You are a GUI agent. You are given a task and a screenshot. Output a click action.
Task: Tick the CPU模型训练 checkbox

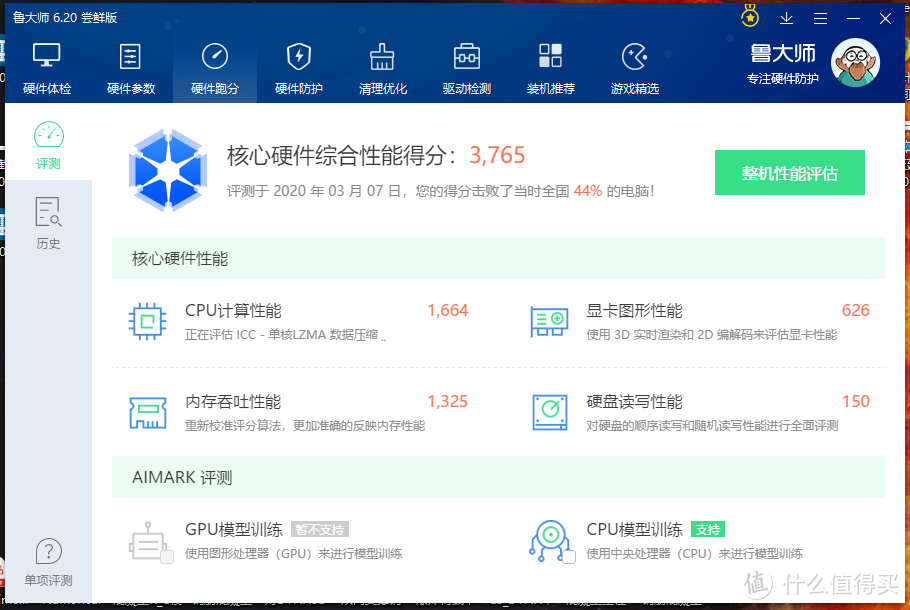pos(569,557)
